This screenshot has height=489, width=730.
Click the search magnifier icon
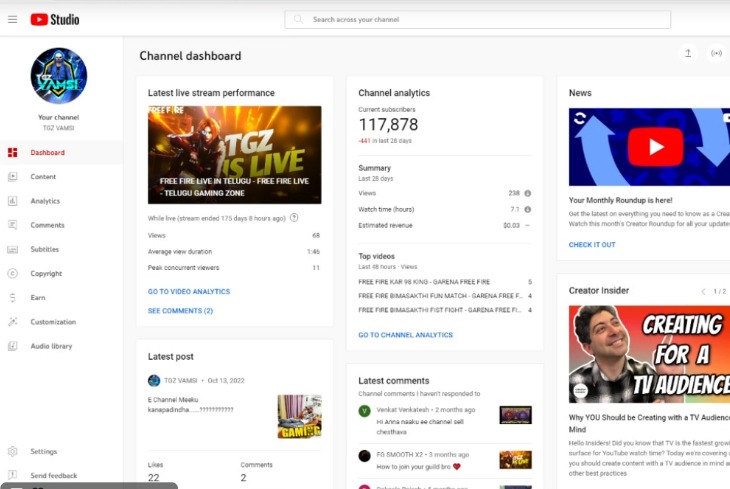click(298, 20)
